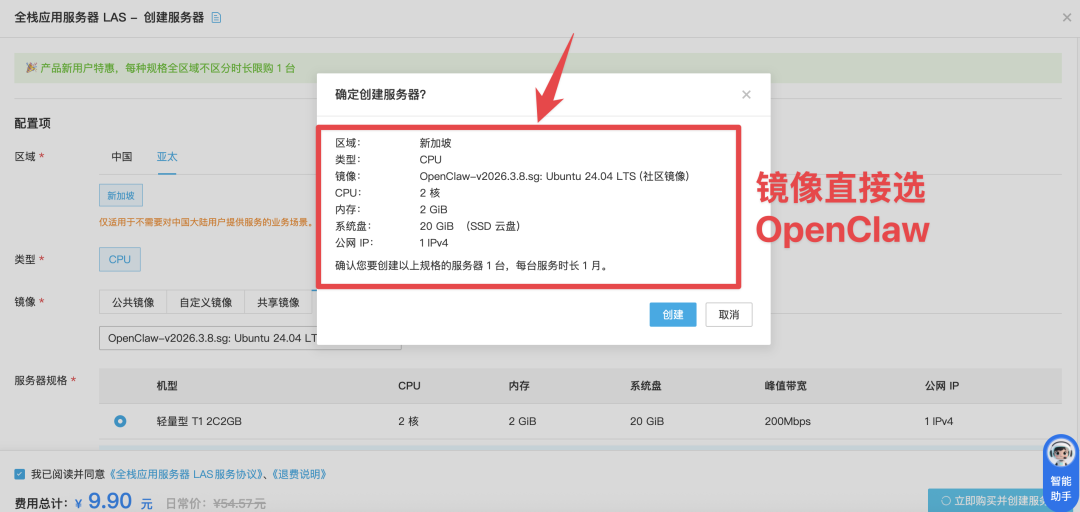Close the 确定创建服务器 dialog
Screen dimensions: 1080x512
(746, 95)
